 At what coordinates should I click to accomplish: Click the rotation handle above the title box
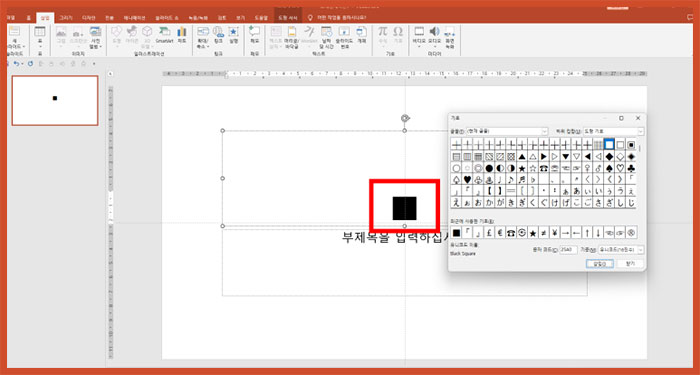tap(405, 118)
